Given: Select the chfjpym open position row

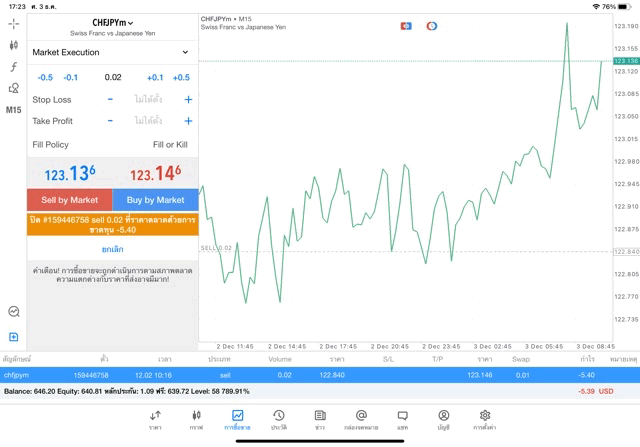Looking at the screenshot, I should 320,375.
